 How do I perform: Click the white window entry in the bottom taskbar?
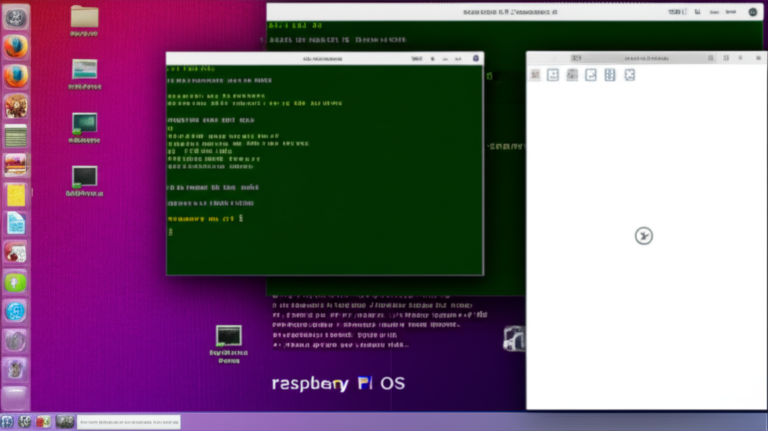coord(128,422)
